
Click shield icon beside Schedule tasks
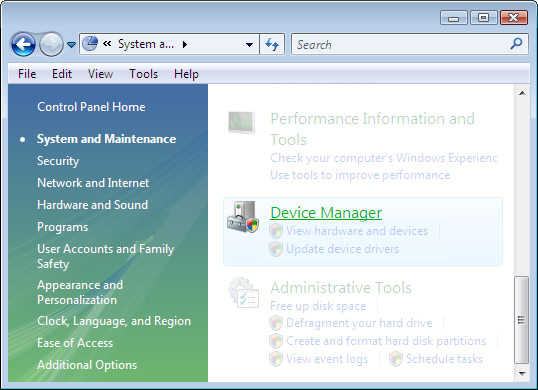396,359
